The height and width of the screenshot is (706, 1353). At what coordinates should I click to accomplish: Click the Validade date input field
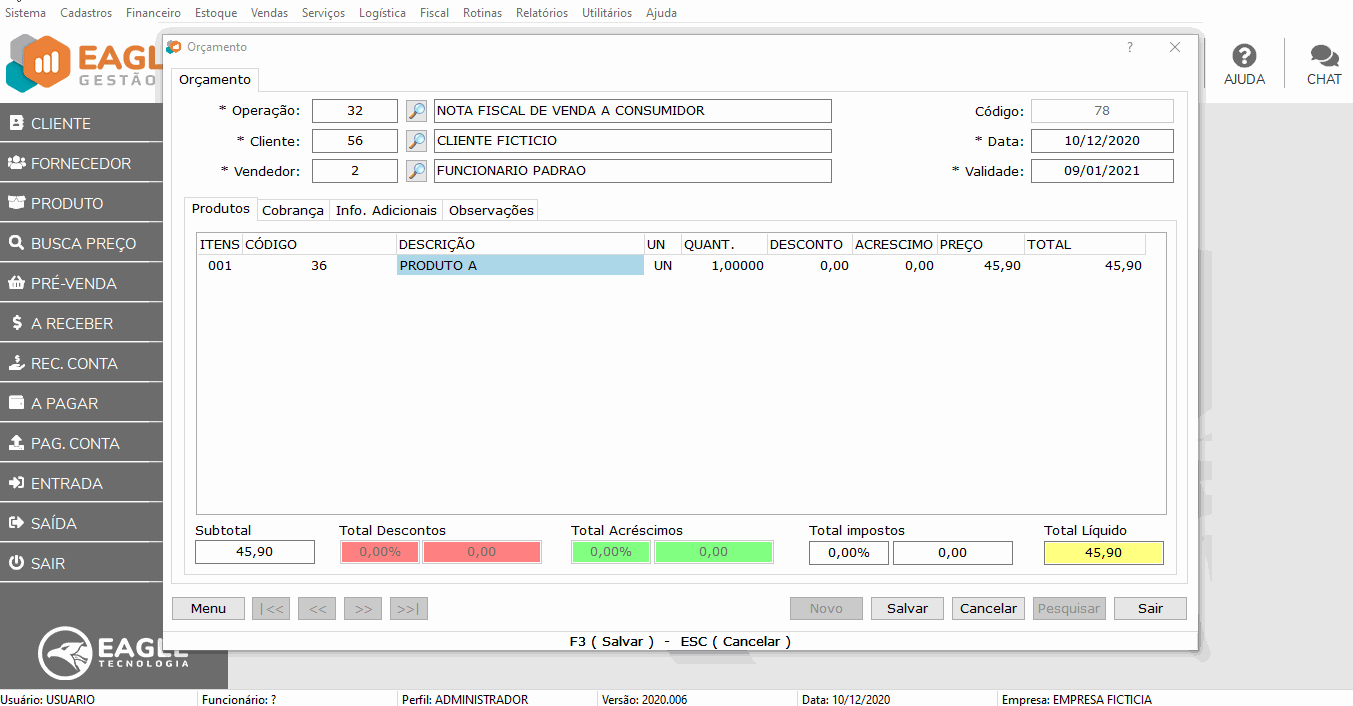coord(1101,171)
